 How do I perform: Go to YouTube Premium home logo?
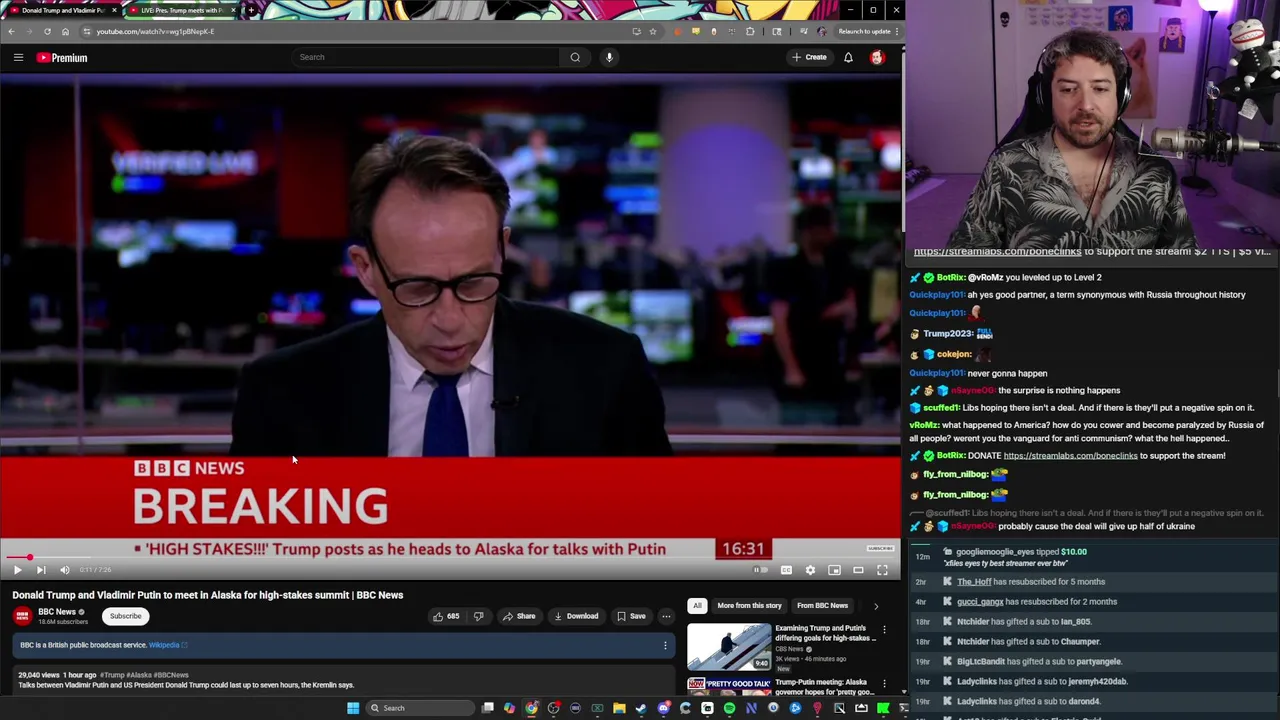click(x=62, y=57)
